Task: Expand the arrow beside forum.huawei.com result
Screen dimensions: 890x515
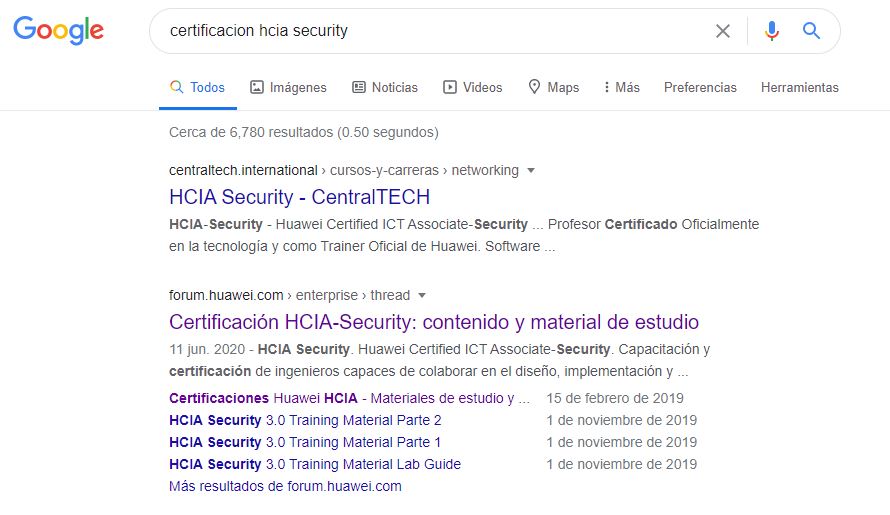Action: pyautogui.click(x=422, y=295)
